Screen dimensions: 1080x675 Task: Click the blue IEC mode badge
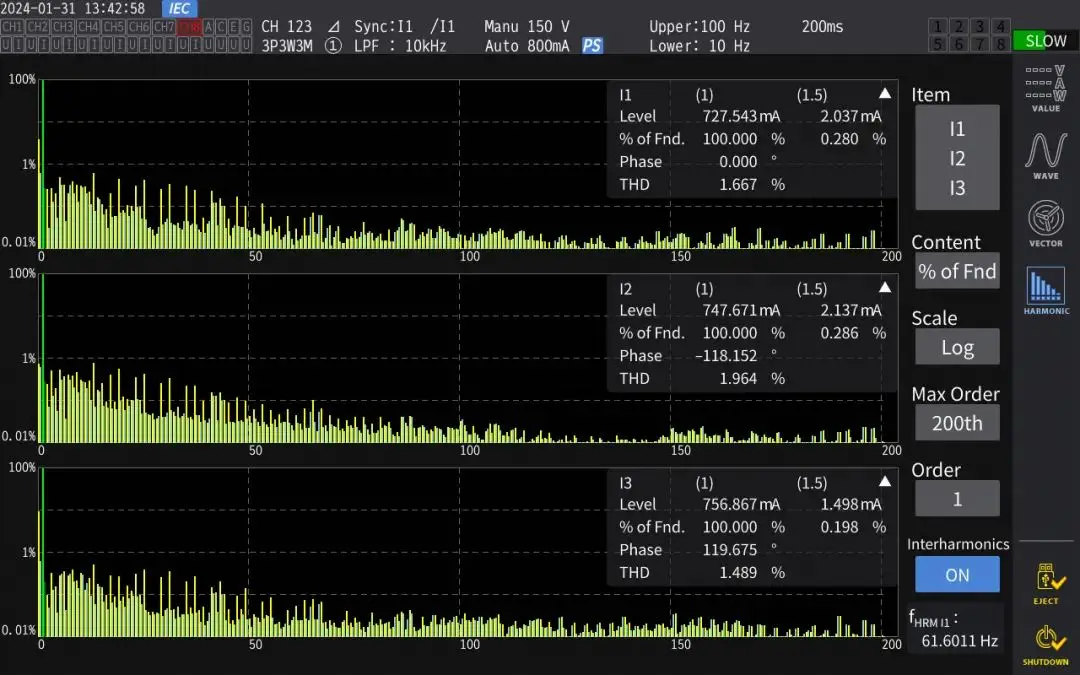tap(179, 9)
